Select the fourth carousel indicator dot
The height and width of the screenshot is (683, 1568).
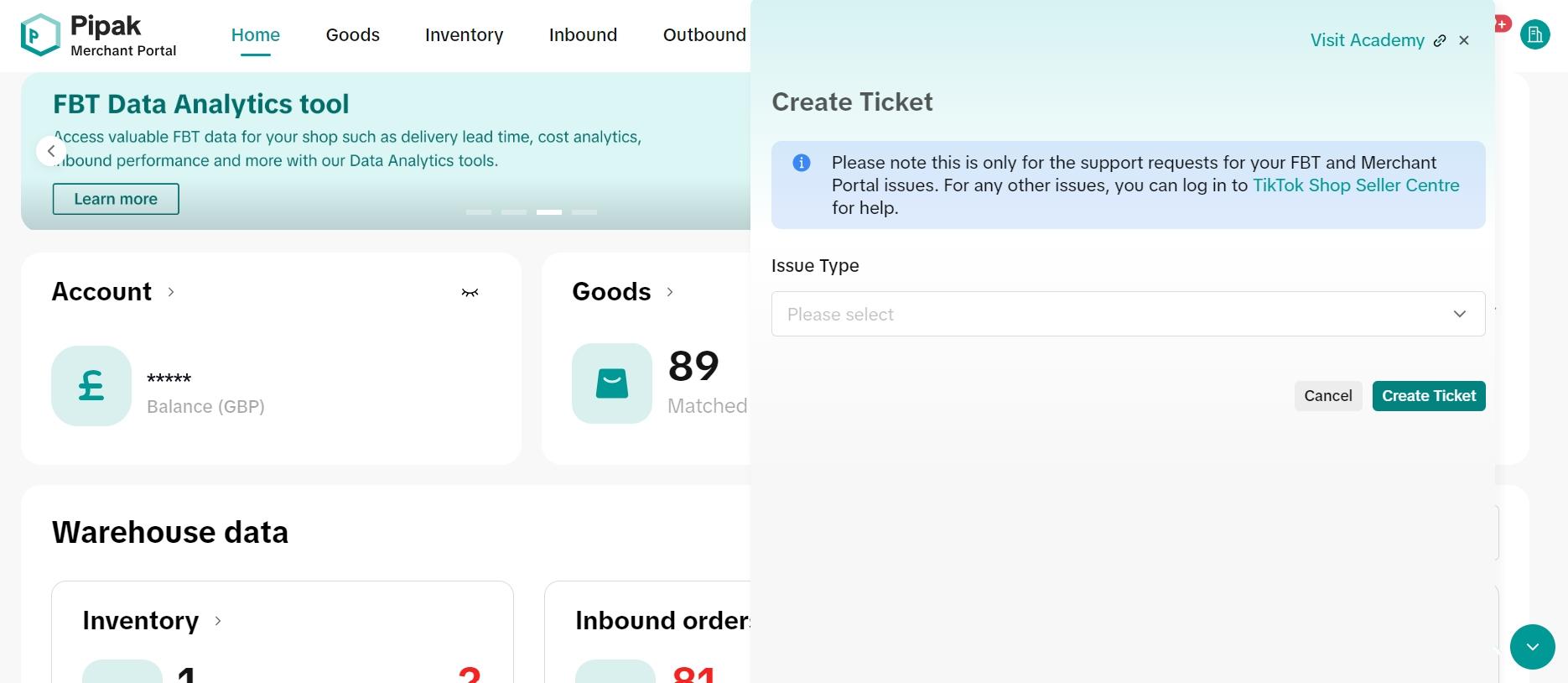584,212
